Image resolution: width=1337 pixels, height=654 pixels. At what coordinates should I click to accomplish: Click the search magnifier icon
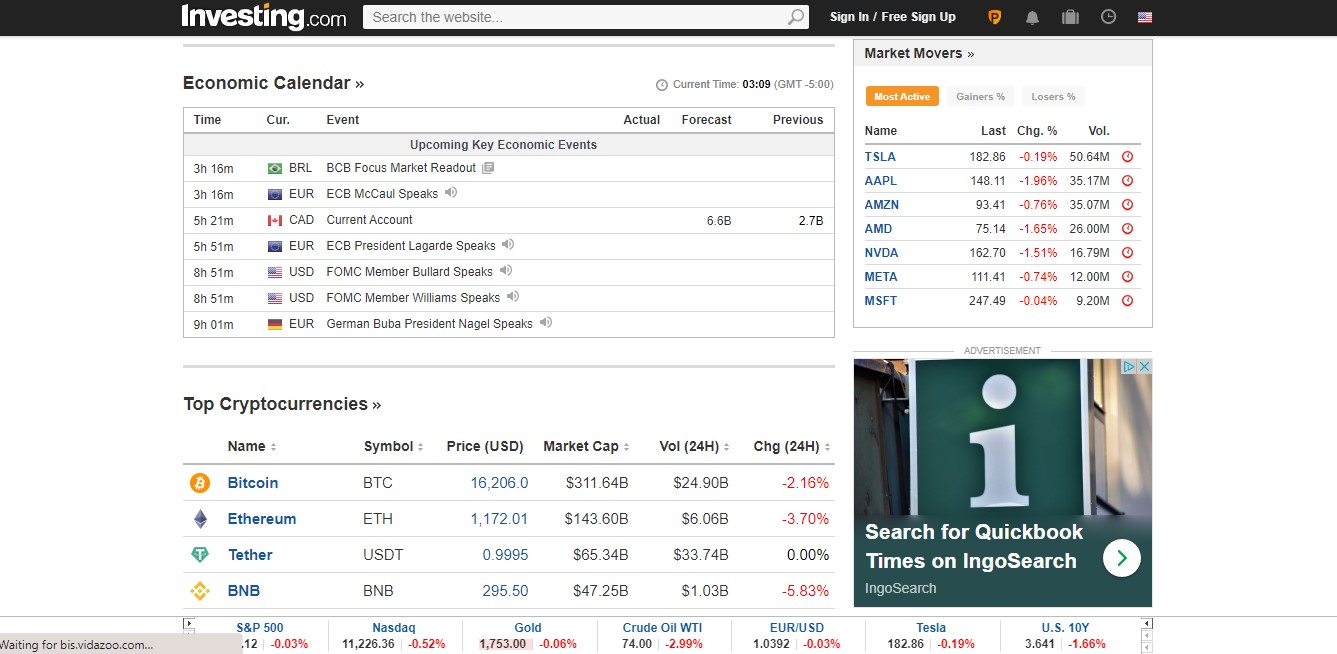coord(797,17)
